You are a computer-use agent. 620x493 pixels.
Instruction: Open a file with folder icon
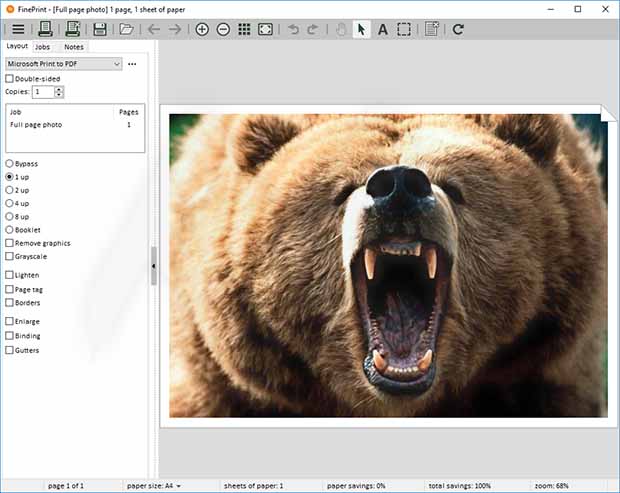coord(127,29)
